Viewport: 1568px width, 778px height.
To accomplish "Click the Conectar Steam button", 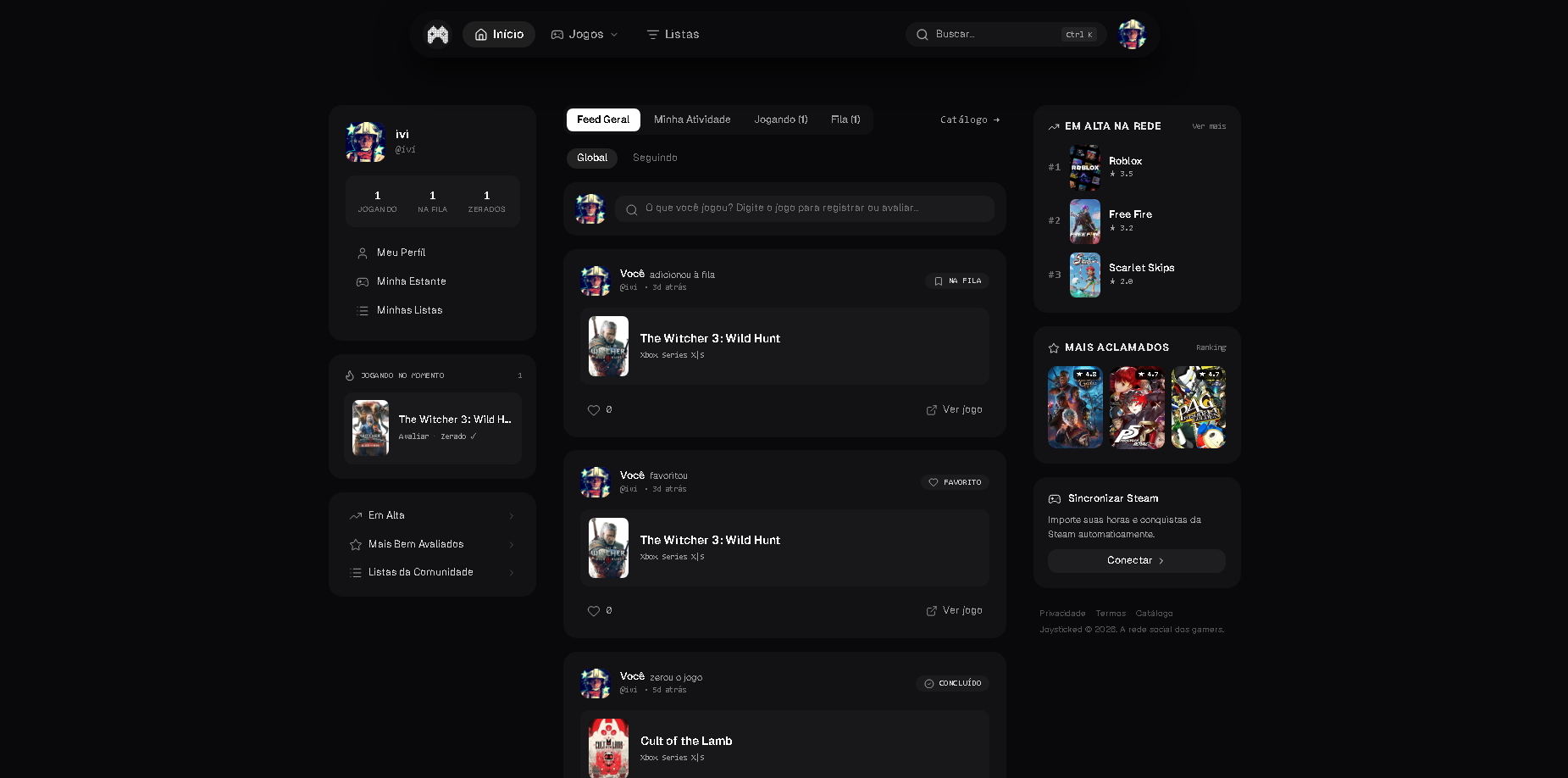I will (1137, 561).
